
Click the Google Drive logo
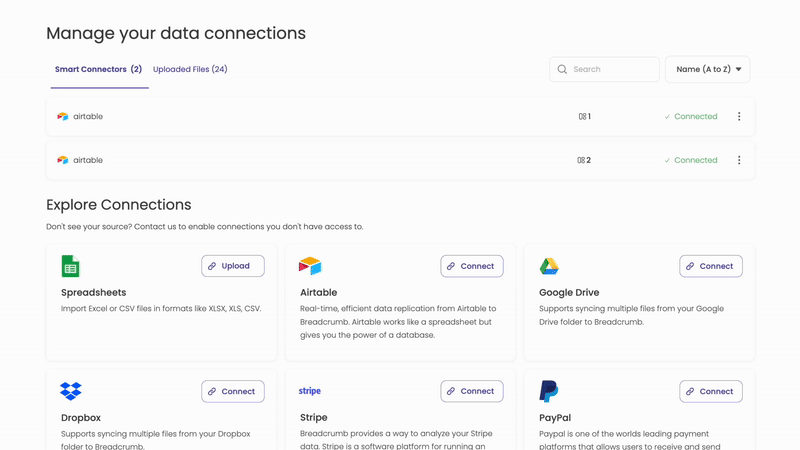549,266
